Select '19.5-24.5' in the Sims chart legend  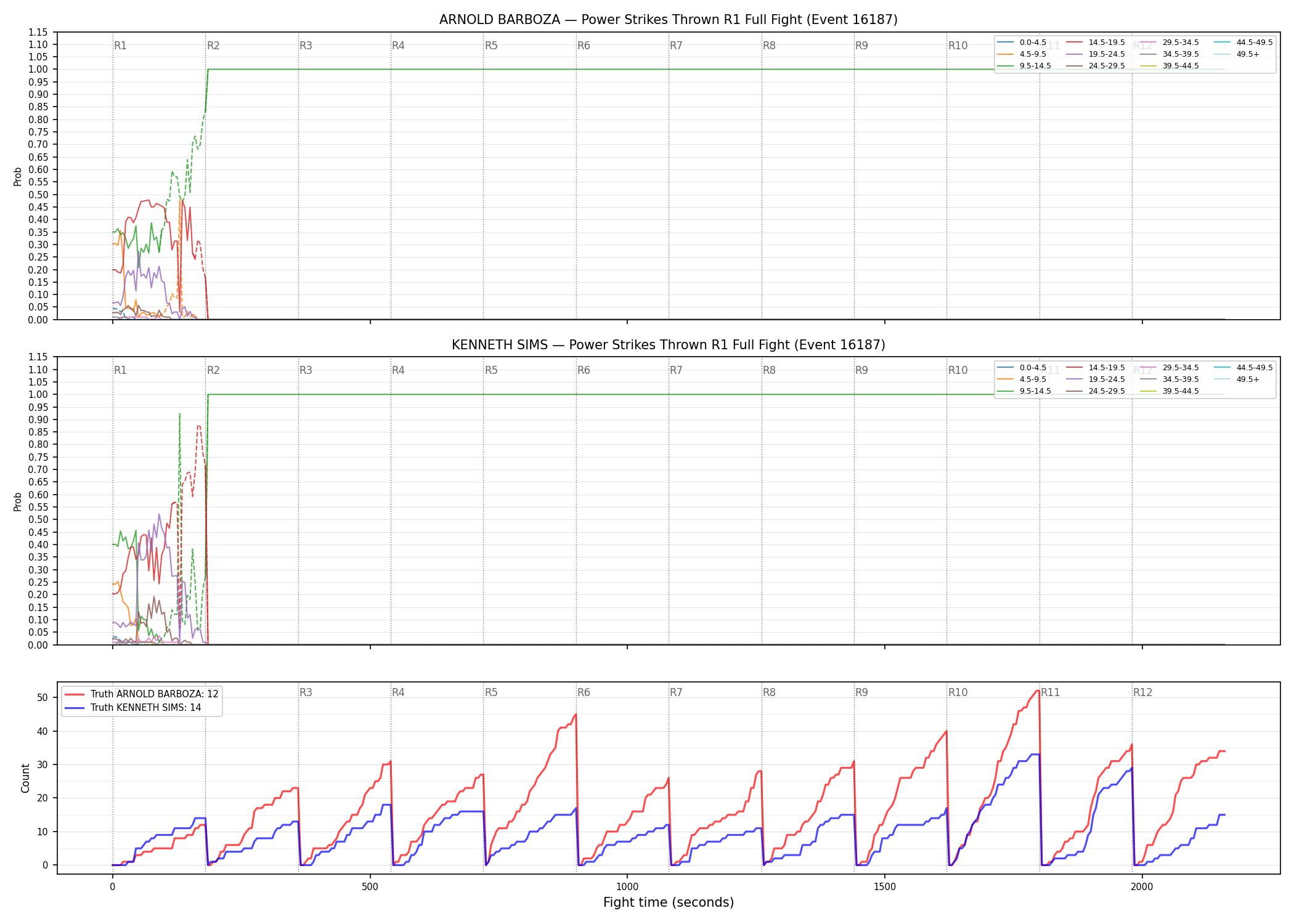(1107, 379)
